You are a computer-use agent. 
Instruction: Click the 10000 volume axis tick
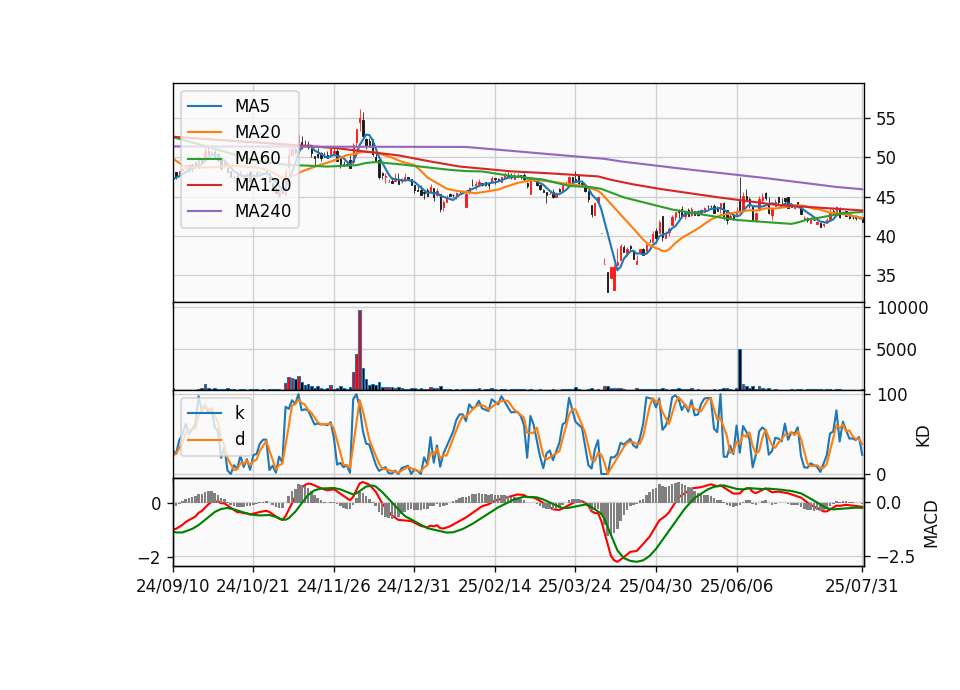click(x=903, y=308)
